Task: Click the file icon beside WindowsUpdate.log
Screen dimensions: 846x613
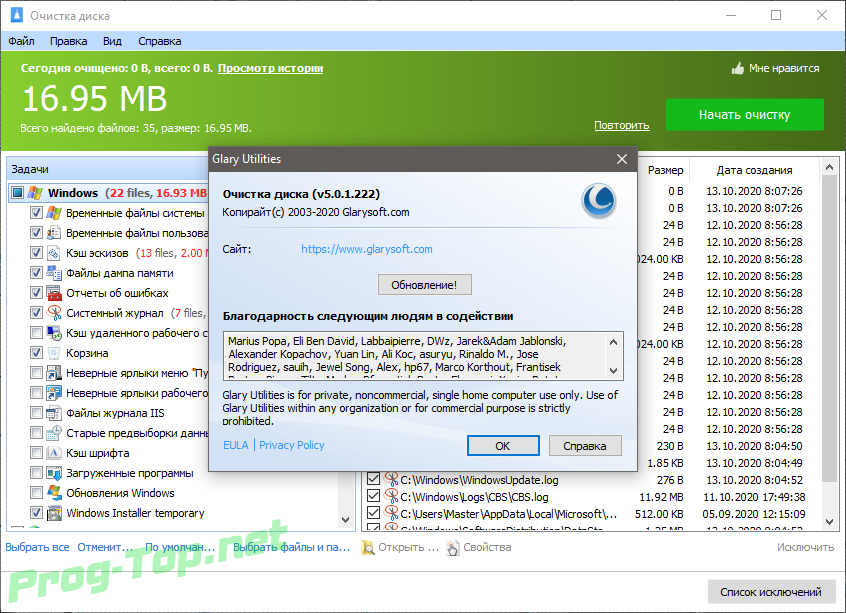Action: pos(391,479)
